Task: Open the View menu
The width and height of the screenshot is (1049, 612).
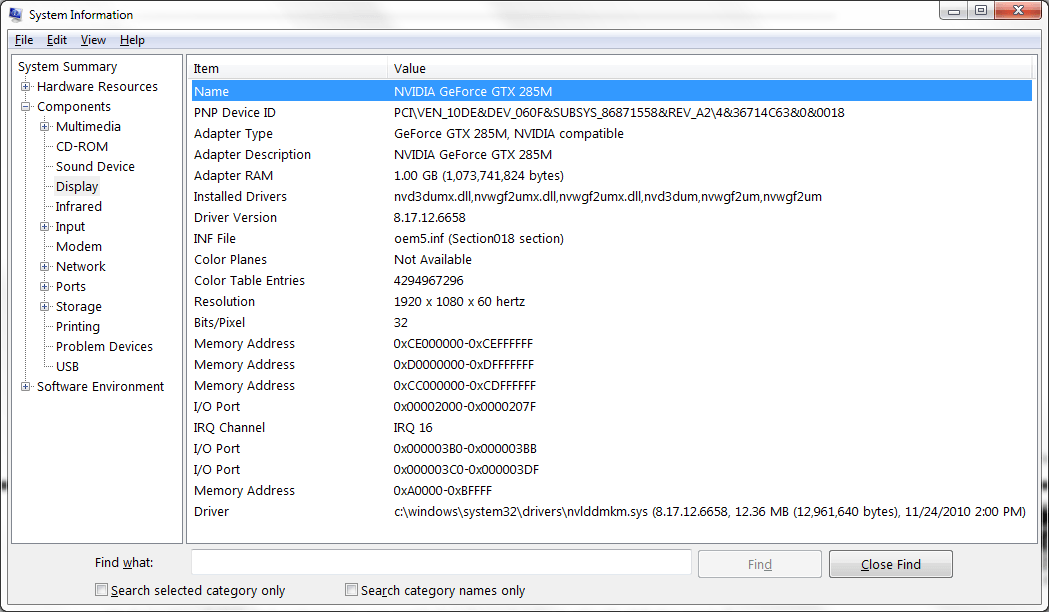Action: tap(93, 40)
